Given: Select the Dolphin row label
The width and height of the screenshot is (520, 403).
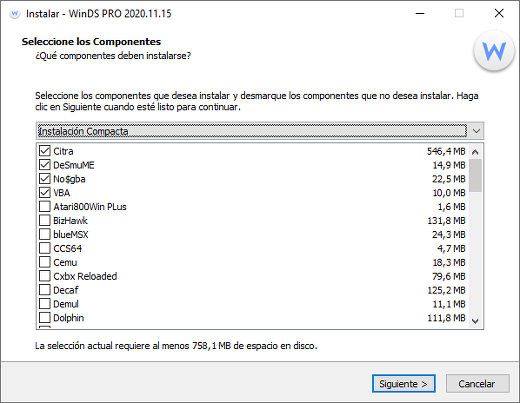Looking at the screenshot, I should click(69, 318).
